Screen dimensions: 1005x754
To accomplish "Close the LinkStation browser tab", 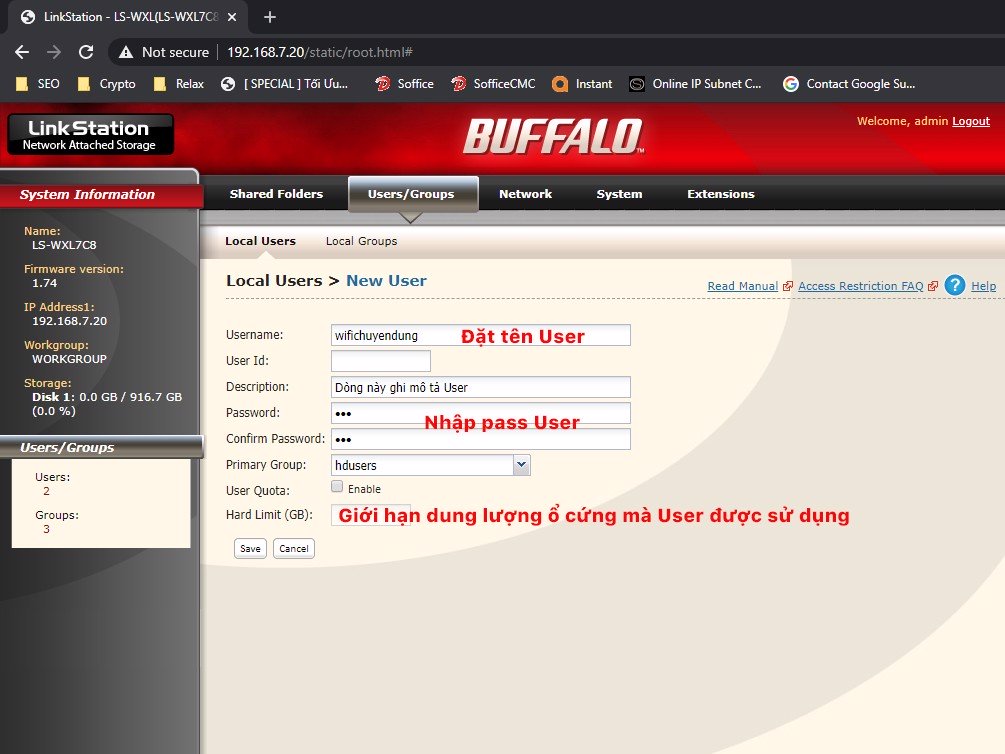I will coord(232,17).
